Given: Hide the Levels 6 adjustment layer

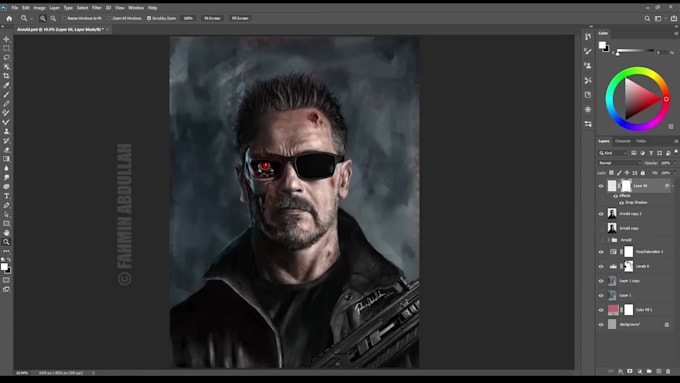Looking at the screenshot, I should pyautogui.click(x=601, y=266).
